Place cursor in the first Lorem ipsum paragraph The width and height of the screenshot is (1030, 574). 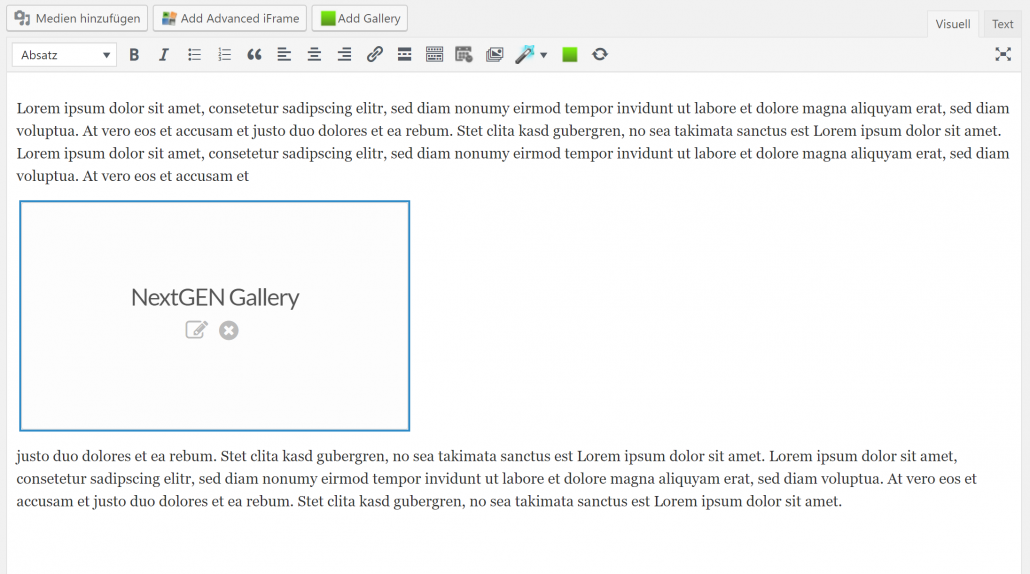click(x=512, y=142)
